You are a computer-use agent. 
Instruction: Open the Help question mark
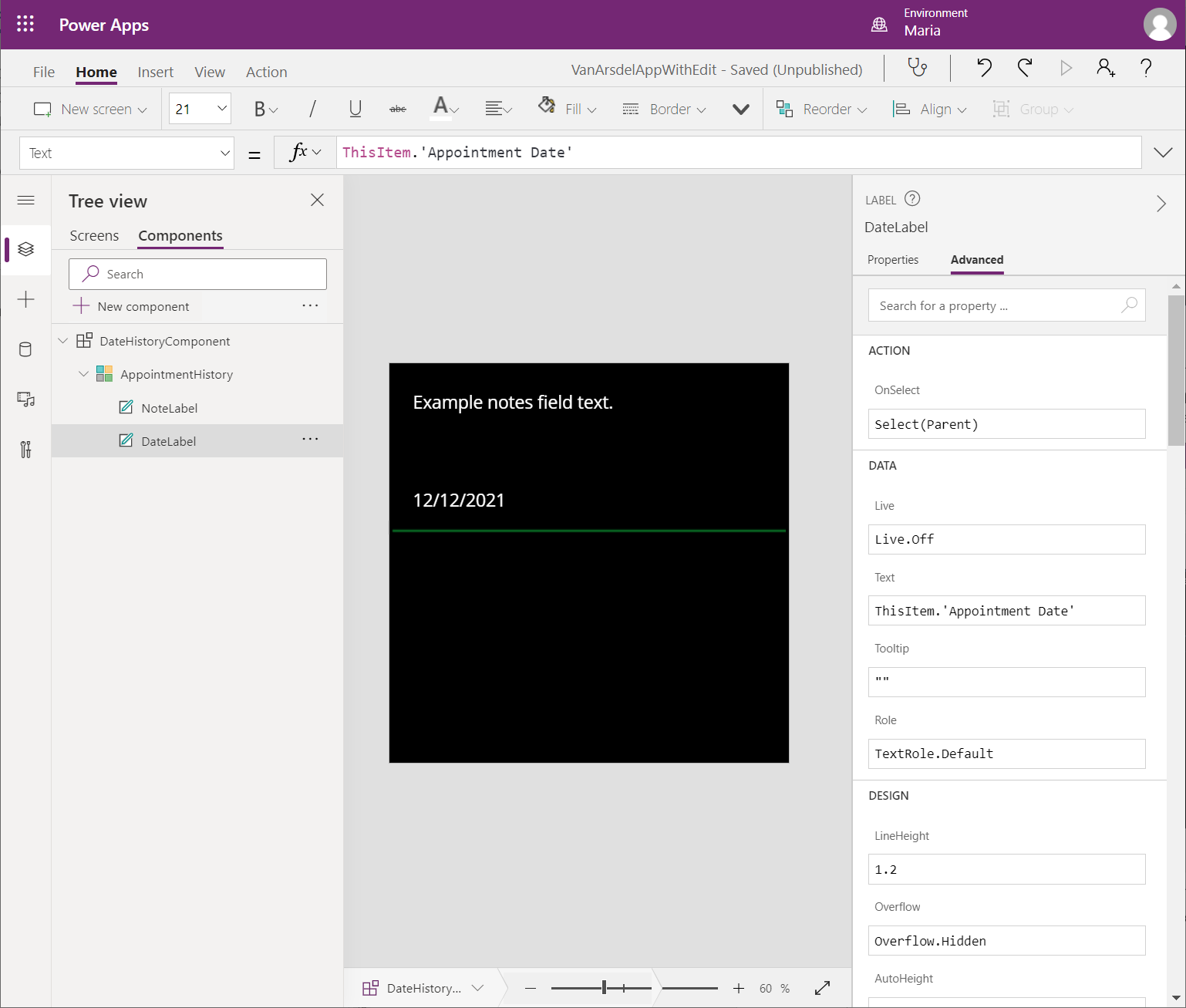tap(1146, 69)
